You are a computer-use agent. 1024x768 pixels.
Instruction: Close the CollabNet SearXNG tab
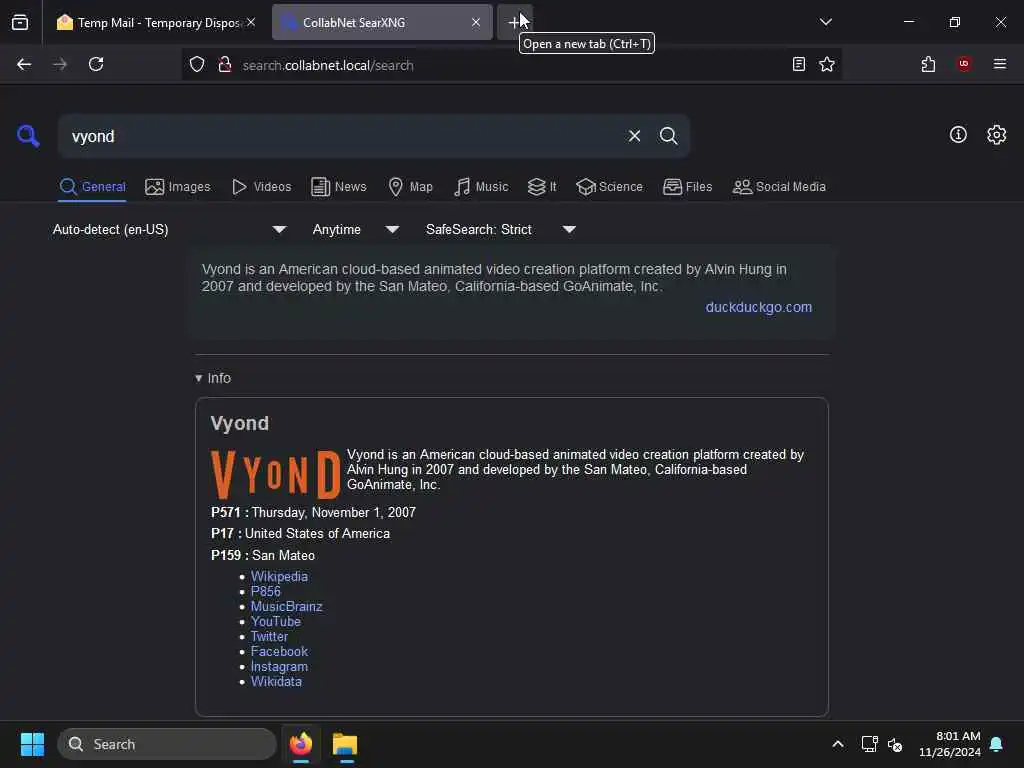475,22
